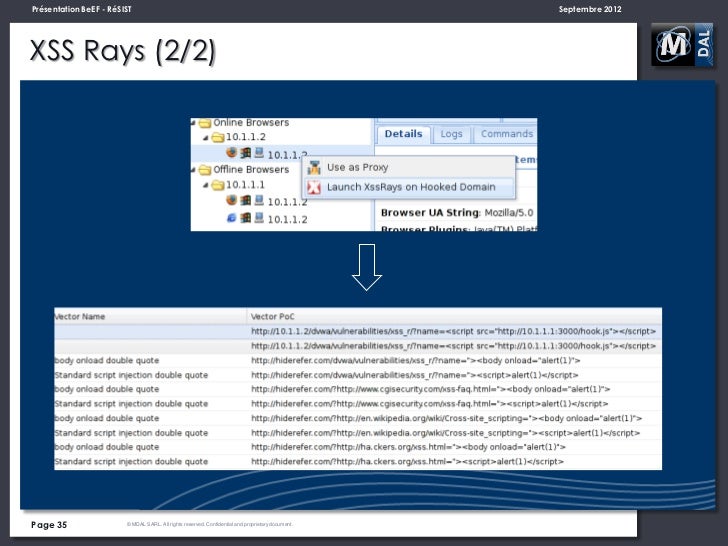This screenshot has width=728, height=546.
Task: Collapse the Online Browsers tree node
Action: (194, 123)
